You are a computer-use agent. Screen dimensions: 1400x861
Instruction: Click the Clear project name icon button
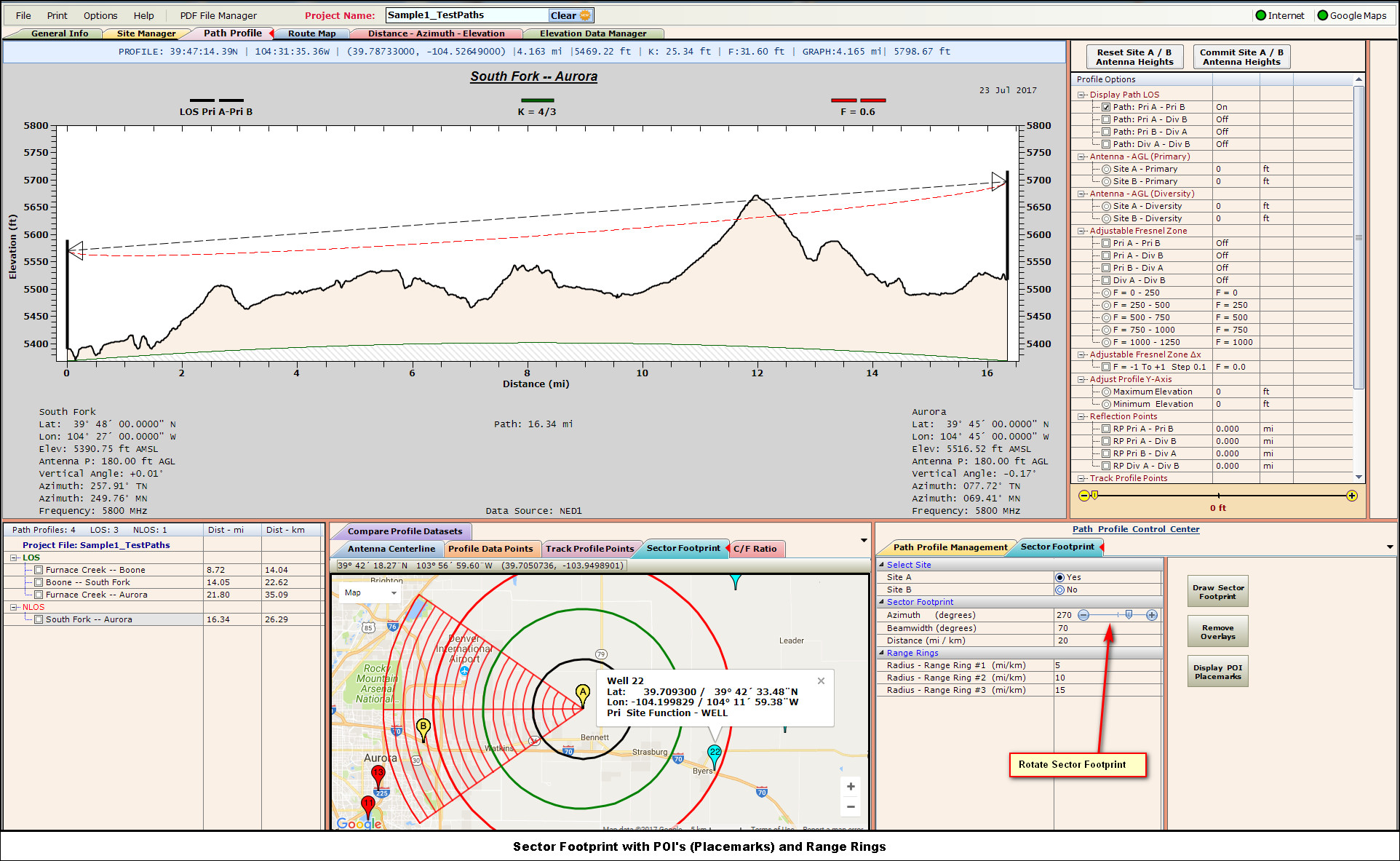click(x=571, y=15)
